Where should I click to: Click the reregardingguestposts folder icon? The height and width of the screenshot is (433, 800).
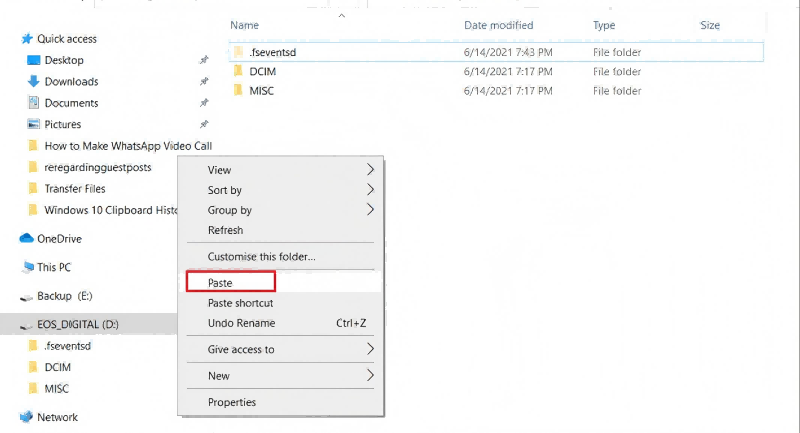[x=33, y=167]
